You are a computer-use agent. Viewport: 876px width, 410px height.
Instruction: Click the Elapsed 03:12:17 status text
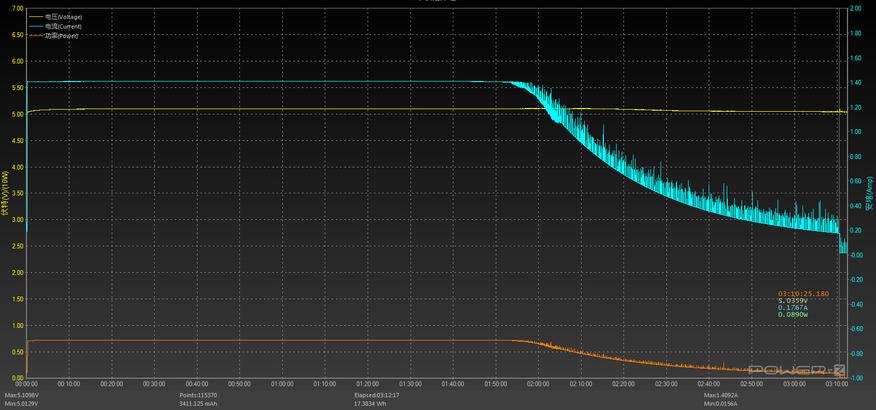376,395
